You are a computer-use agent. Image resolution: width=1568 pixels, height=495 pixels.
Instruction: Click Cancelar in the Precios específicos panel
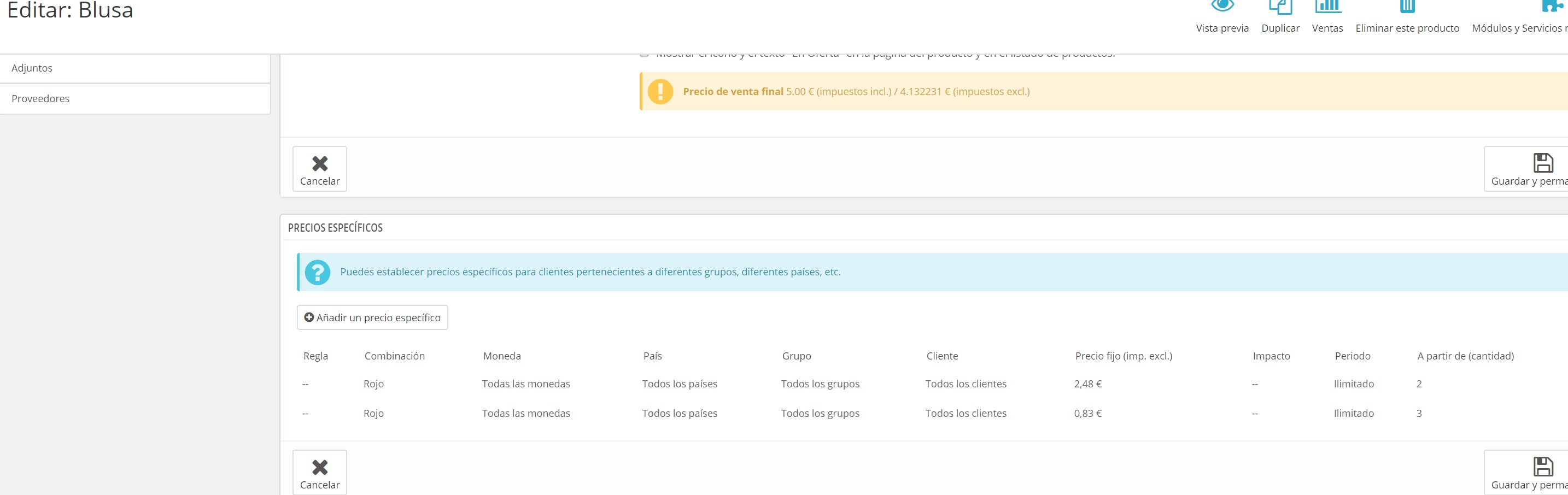[320, 473]
